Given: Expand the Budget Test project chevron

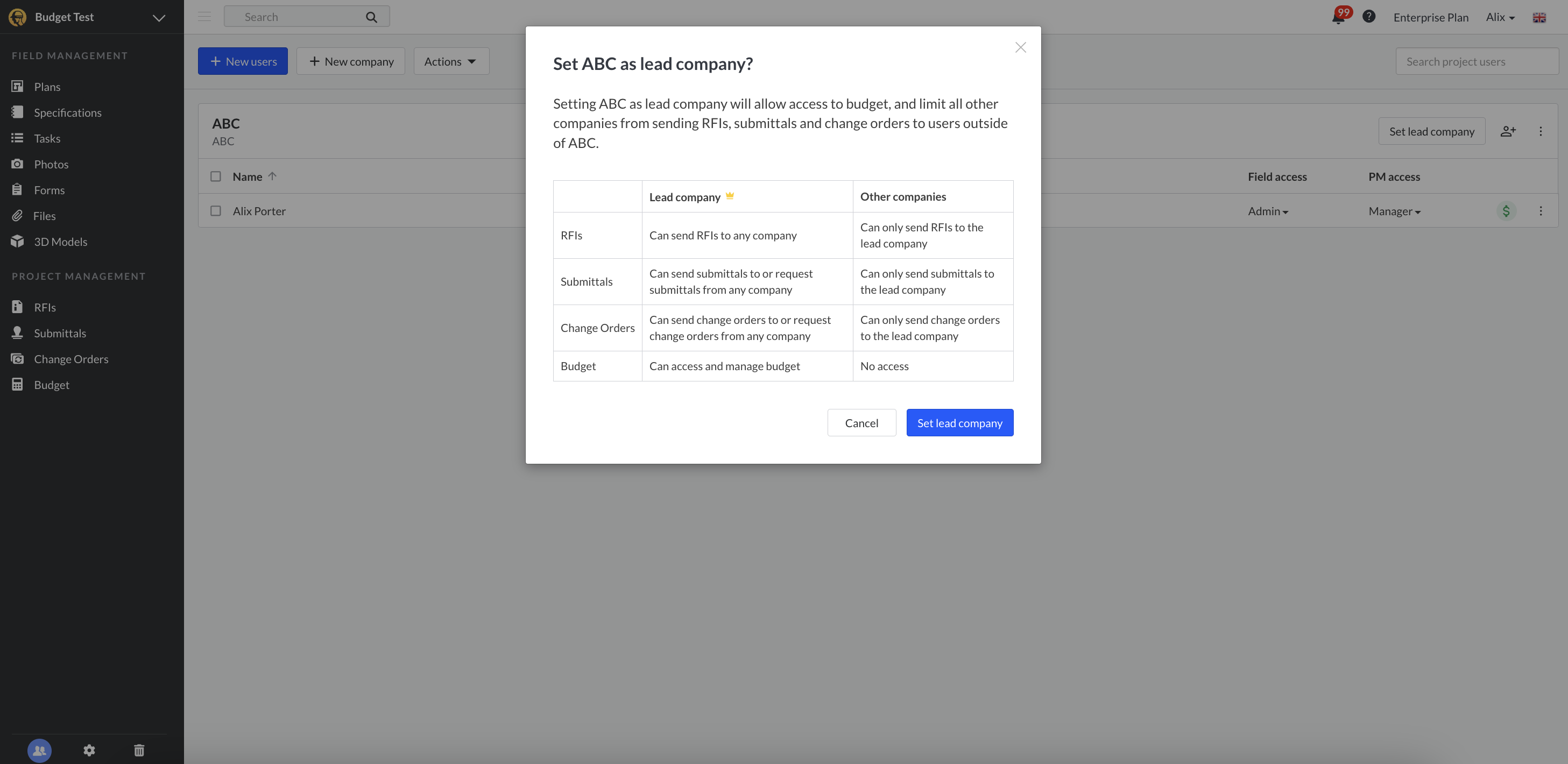Looking at the screenshot, I should [159, 18].
